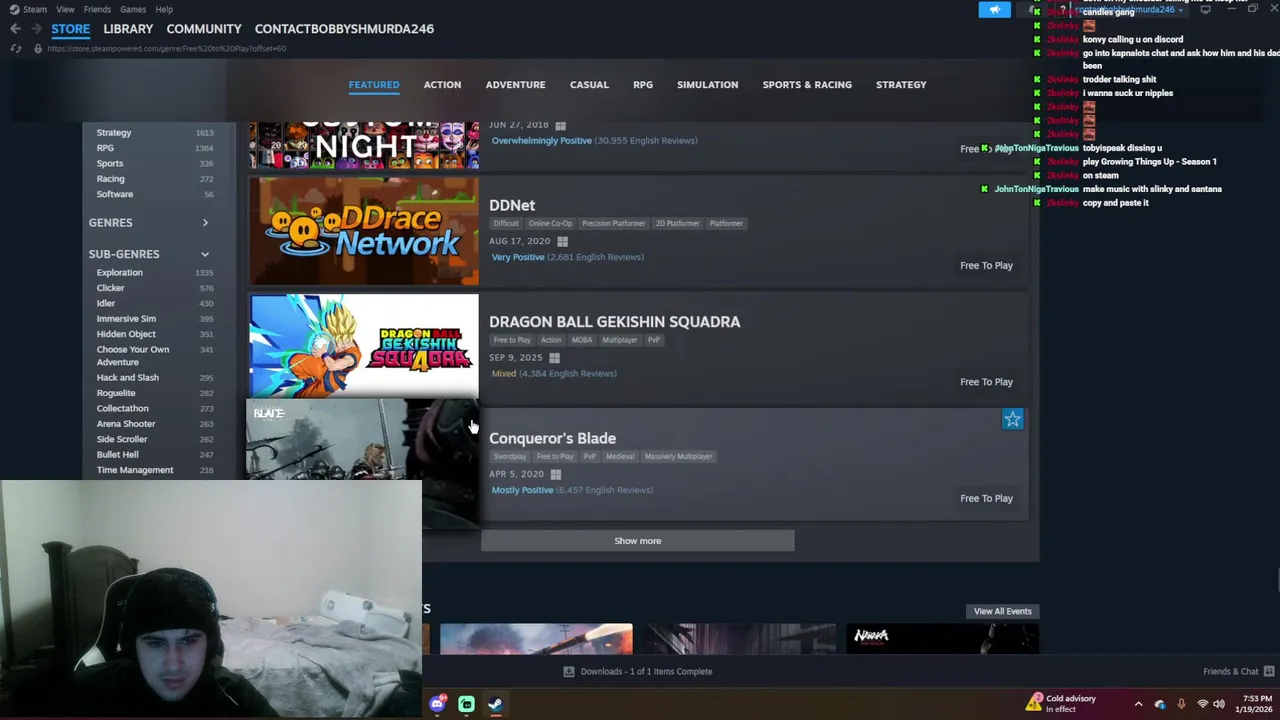Open Discord from the taskbar
This screenshot has width=1280, height=720.
(x=437, y=704)
